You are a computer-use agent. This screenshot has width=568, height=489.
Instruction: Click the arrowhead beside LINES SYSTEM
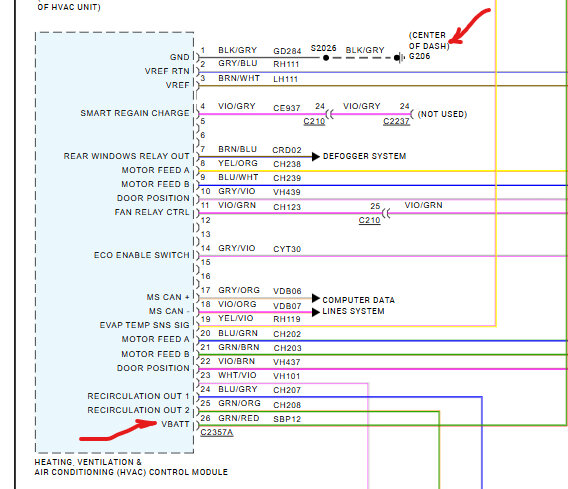pos(316,312)
